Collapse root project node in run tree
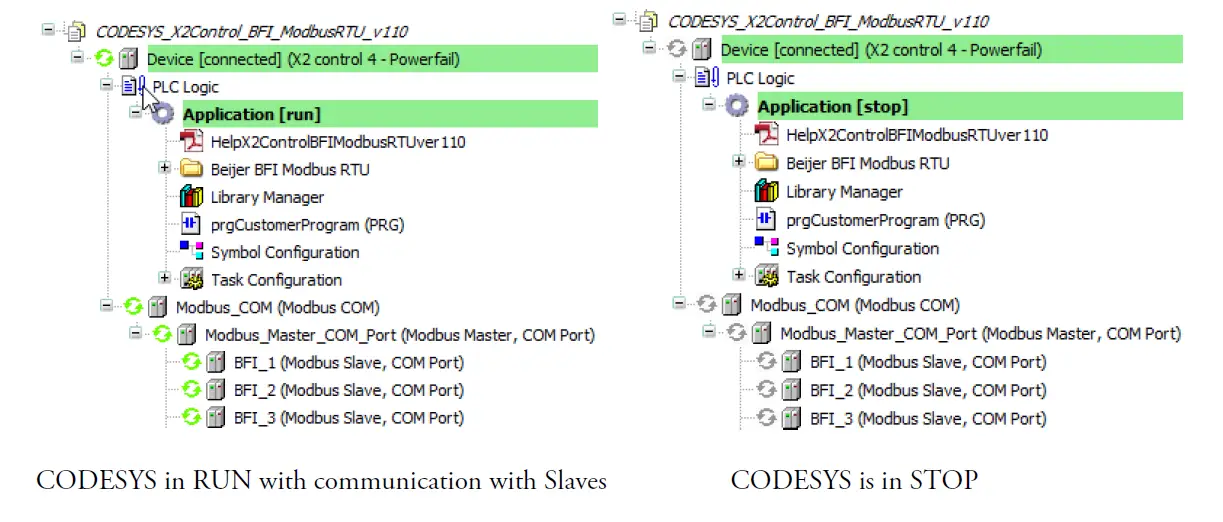Viewport: 1223px width, 522px height. coord(48,31)
